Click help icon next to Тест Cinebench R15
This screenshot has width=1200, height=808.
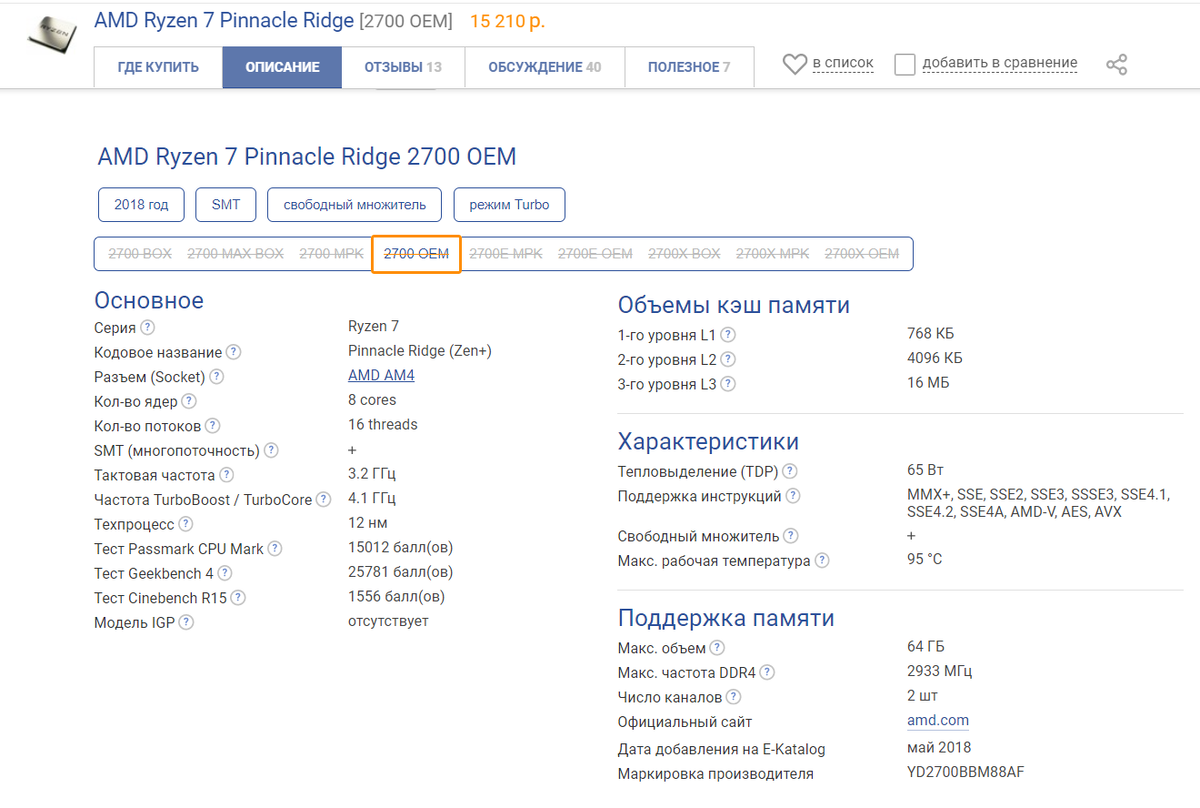tap(238, 598)
